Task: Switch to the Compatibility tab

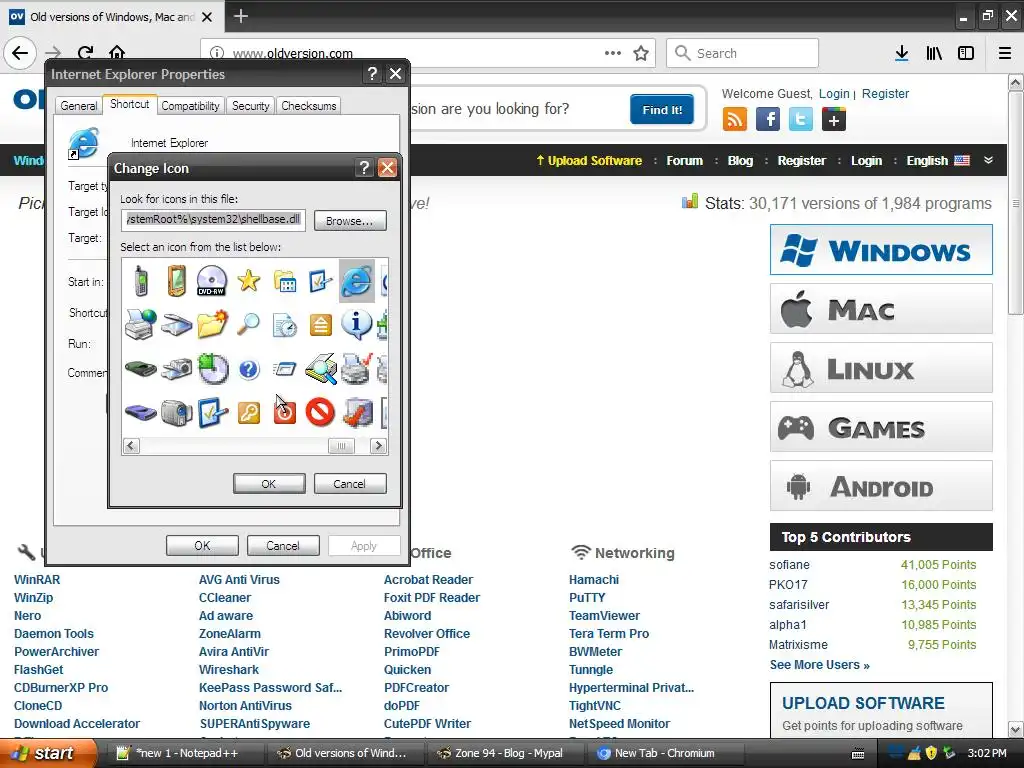Action: click(x=190, y=106)
